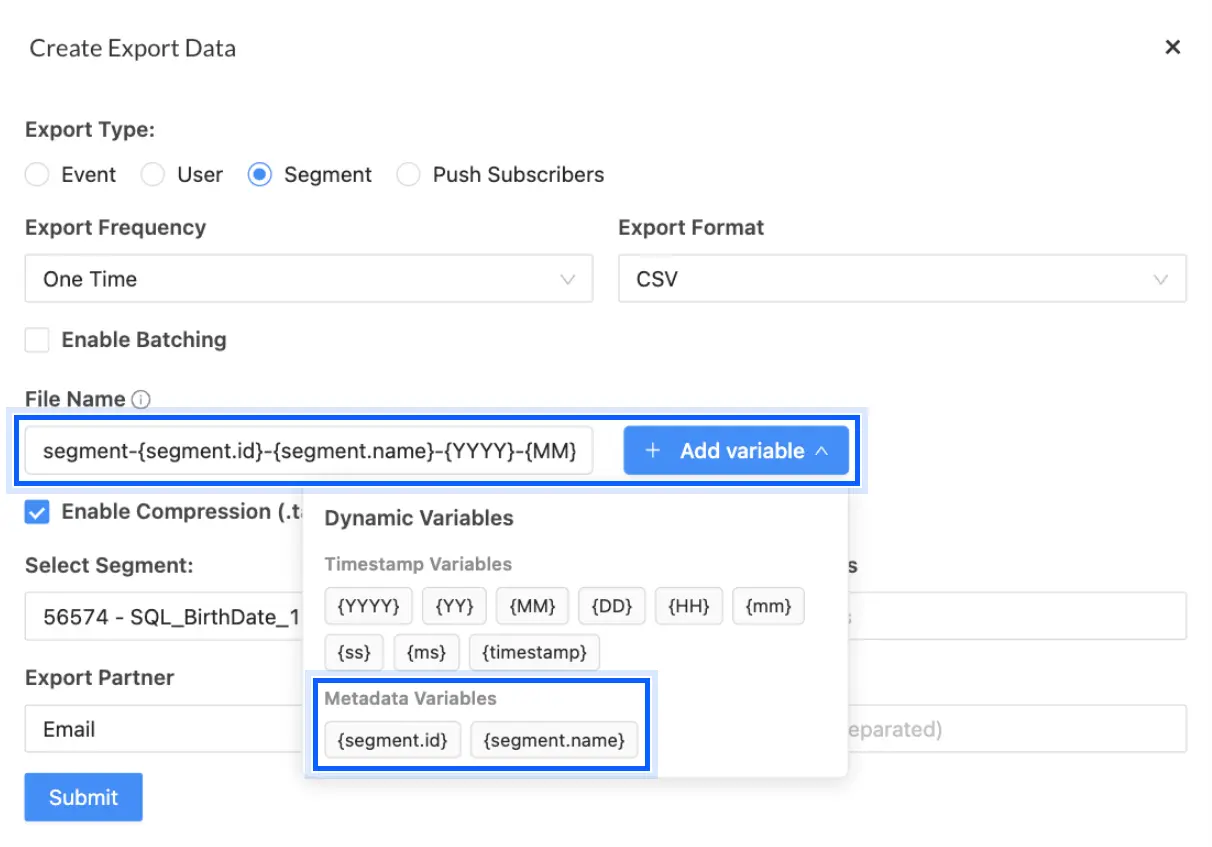Insert the {segment.id} metadata variable
The width and height of the screenshot is (1212, 847).
pyautogui.click(x=392, y=741)
